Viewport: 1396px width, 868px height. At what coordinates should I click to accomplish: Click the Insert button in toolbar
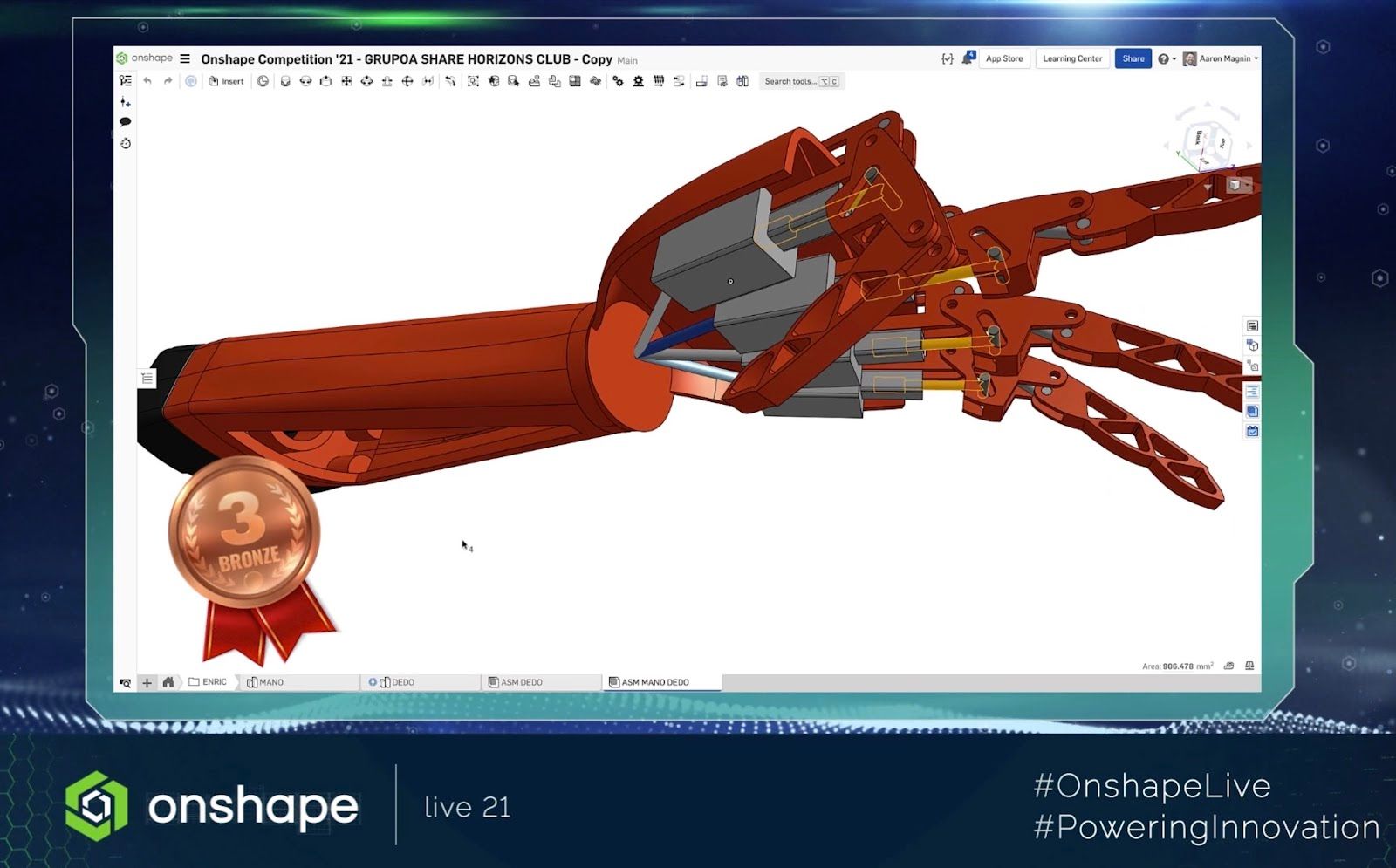click(226, 81)
